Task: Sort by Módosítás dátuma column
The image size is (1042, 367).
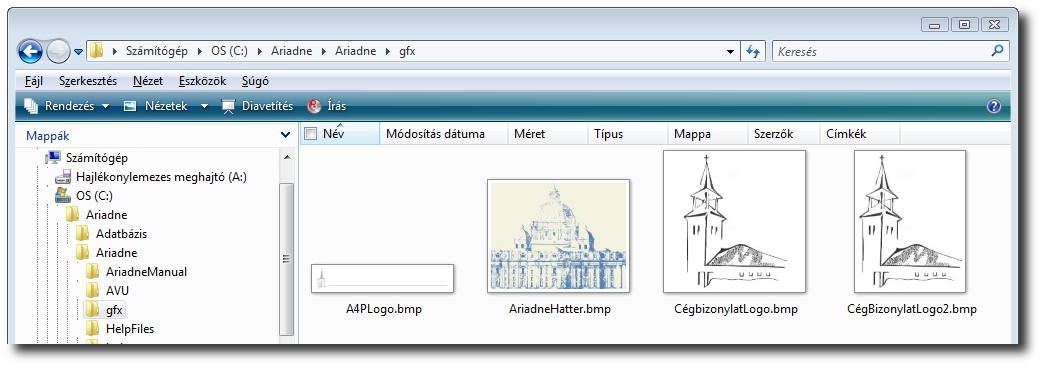Action: pos(443,134)
